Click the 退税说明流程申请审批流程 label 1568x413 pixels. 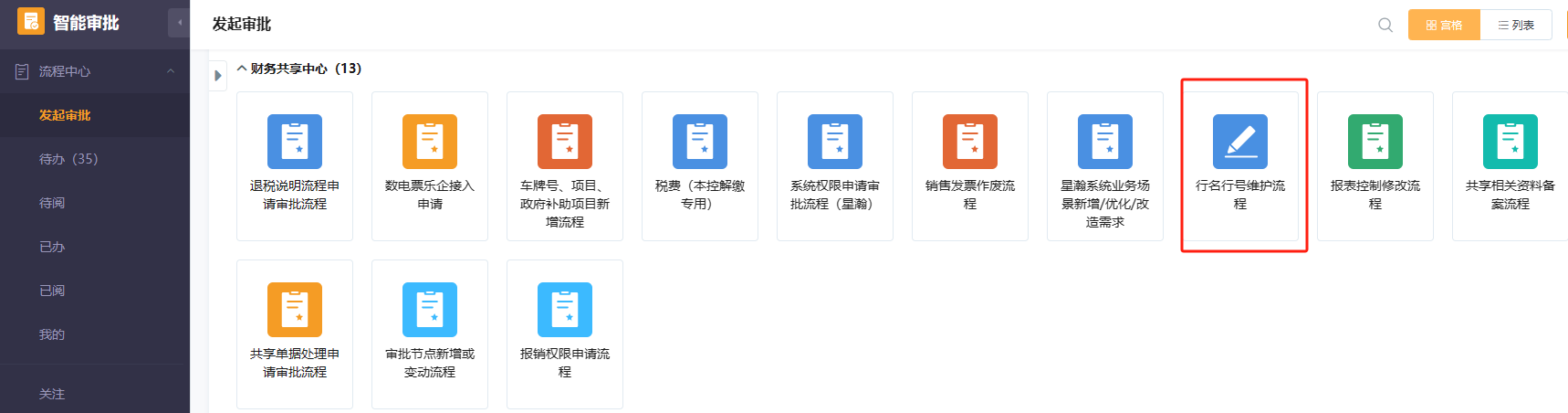point(295,195)
